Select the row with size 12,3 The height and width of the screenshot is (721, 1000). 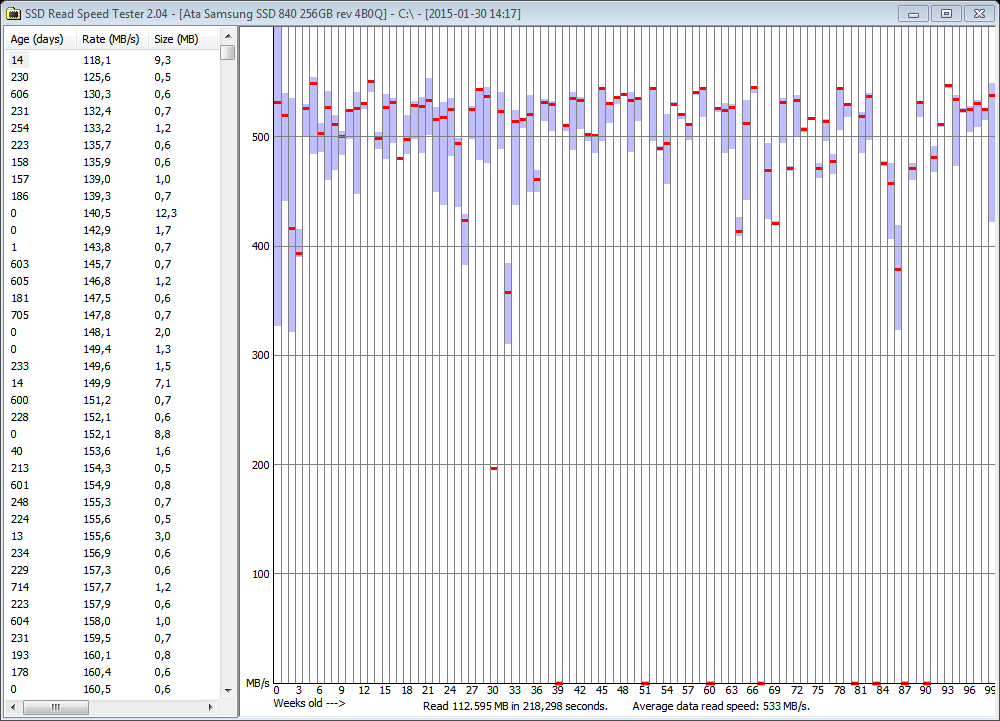point(112,213)
